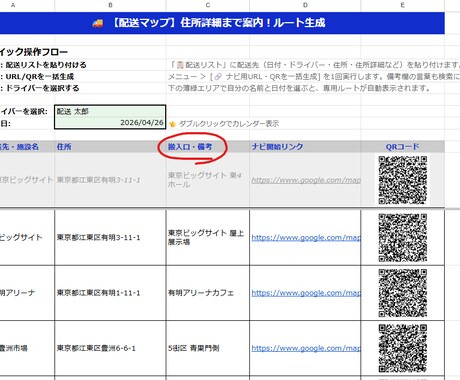Select column A header

click(x=13, y=5)
